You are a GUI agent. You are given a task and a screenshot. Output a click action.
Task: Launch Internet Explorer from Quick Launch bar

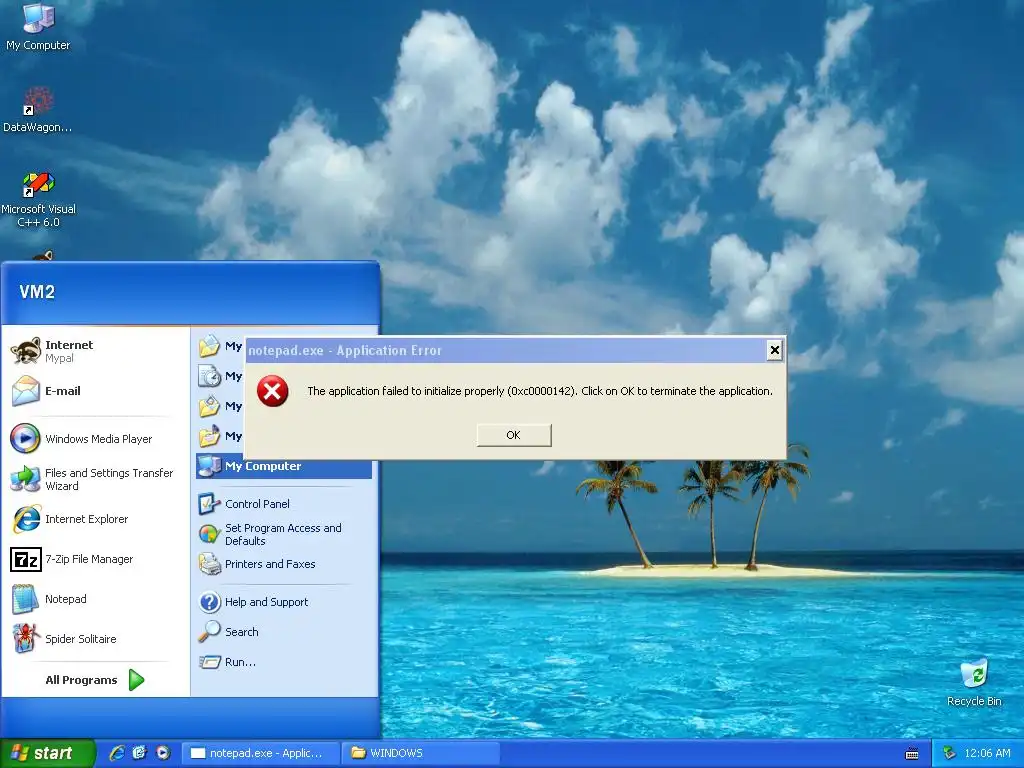click(117, 753)
